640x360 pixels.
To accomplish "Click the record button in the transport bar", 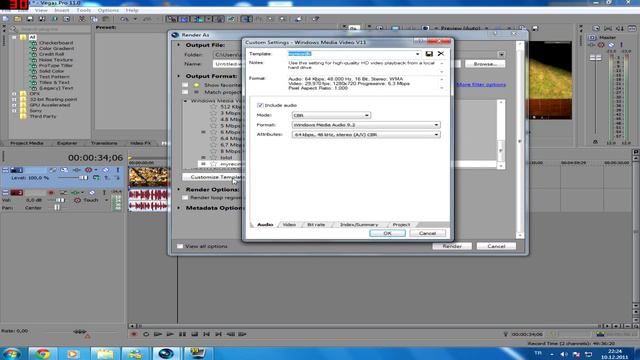I will click(133, 334).
